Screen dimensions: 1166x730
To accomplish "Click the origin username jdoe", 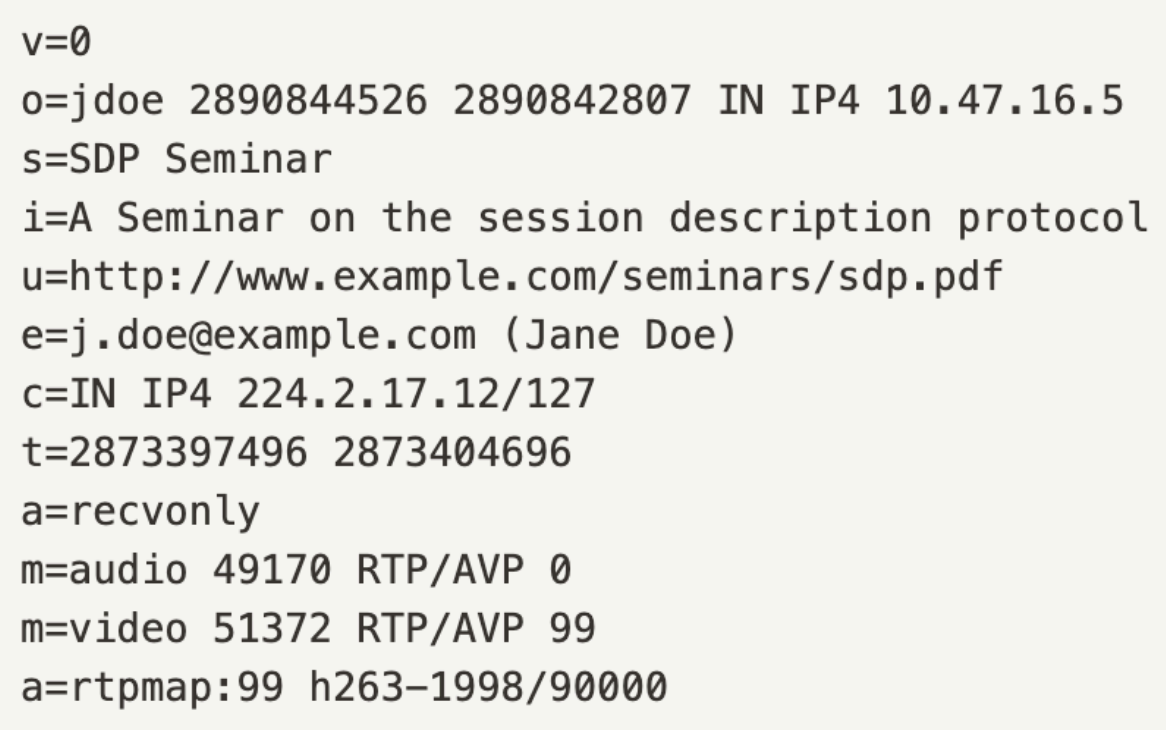I will (117, 100).
